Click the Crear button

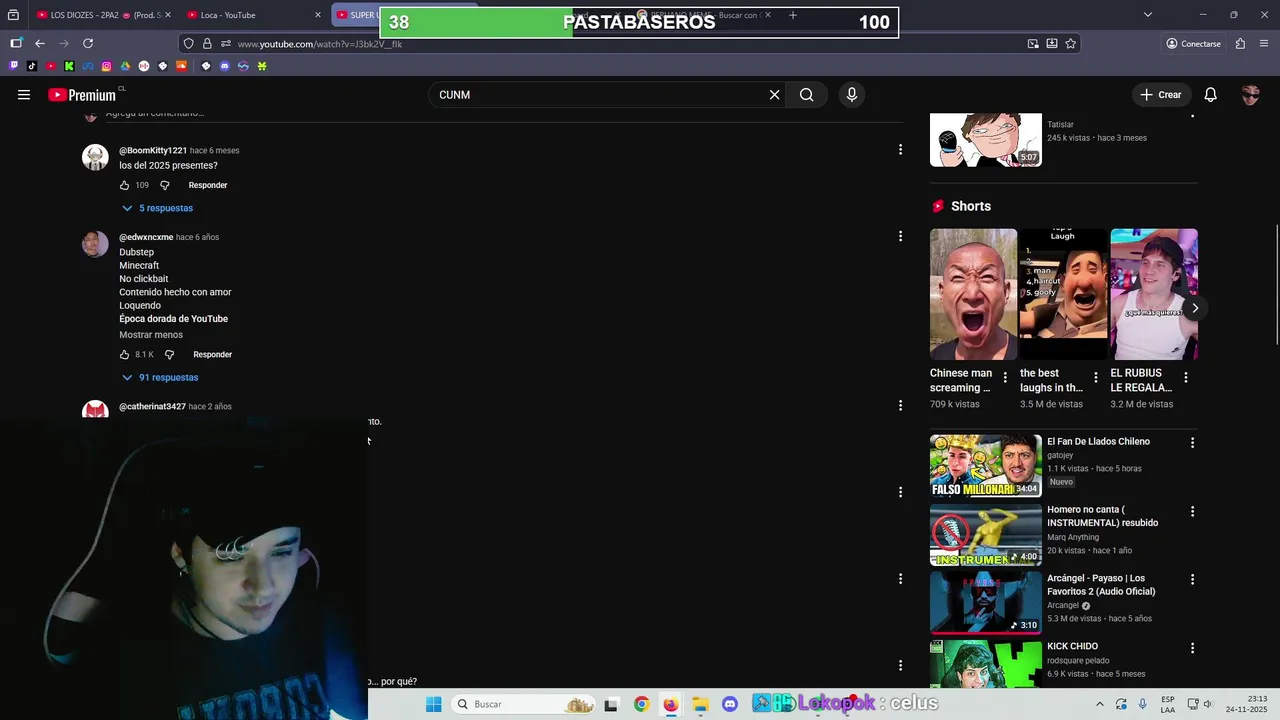[x=1161, y=95]
